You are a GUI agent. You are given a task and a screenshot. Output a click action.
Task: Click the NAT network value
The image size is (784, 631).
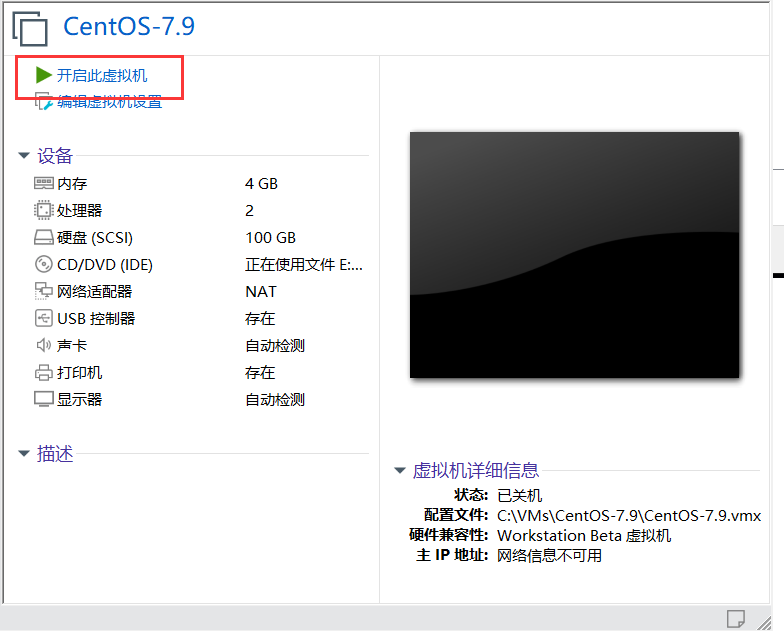click(x=261, y=292)
